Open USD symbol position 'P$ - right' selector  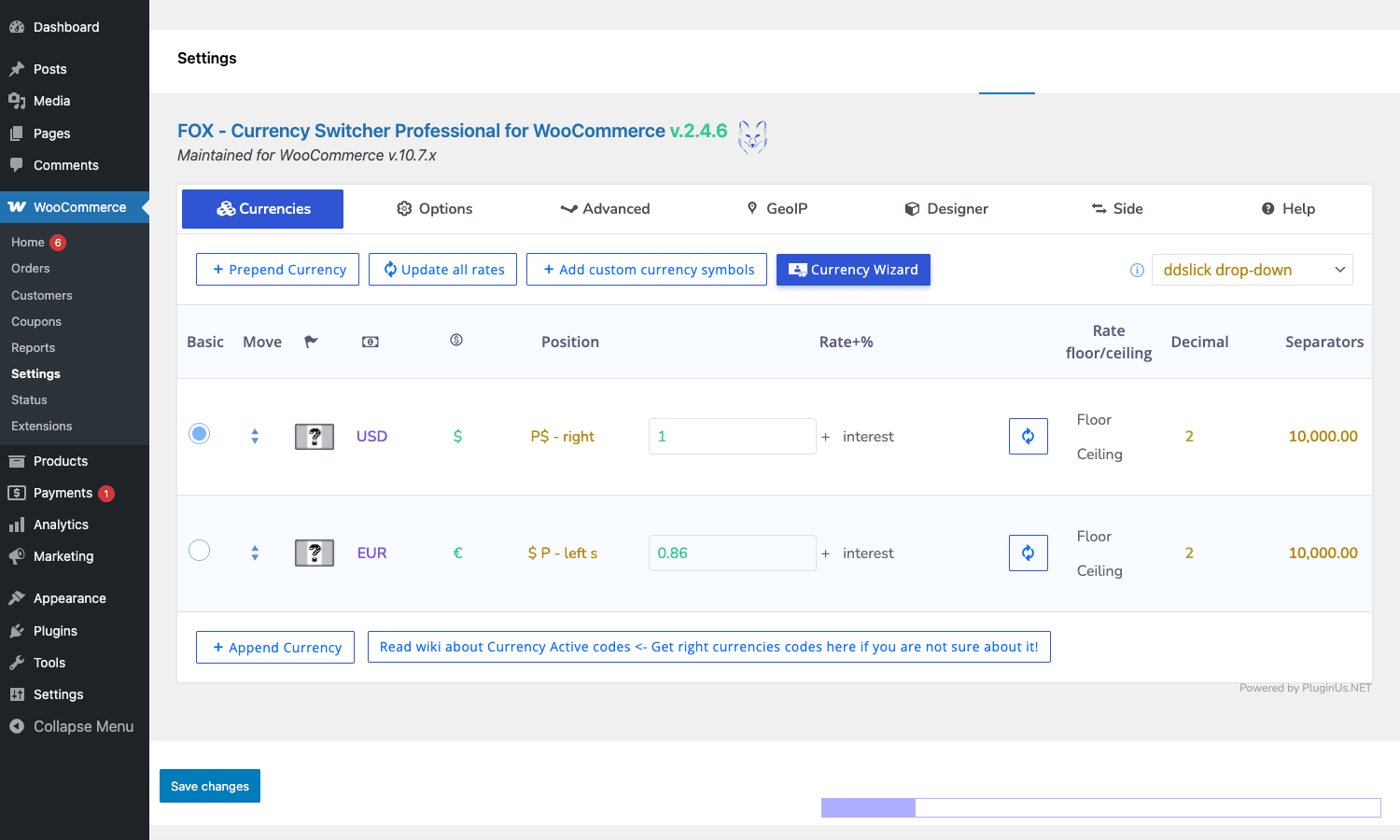coord(563,436)
